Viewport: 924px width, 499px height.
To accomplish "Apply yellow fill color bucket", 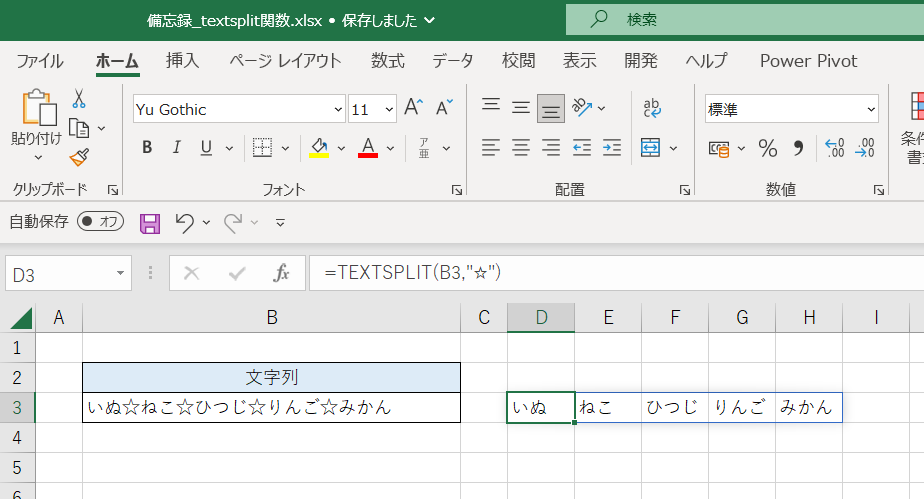I will pos(319,147).
